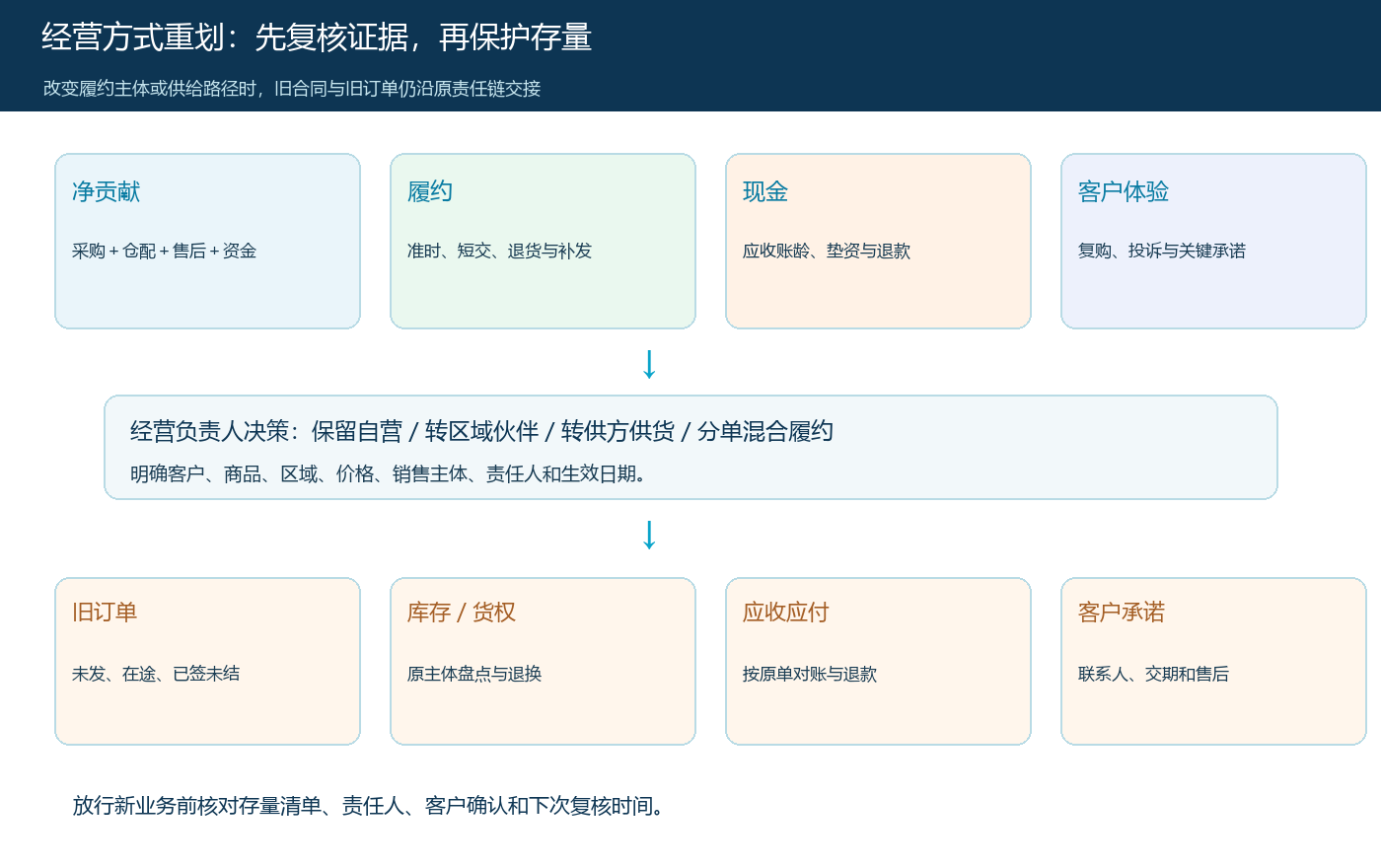Click the text 未发、在途、已签未结
The image size is (1381, 868).
(156, 674)
